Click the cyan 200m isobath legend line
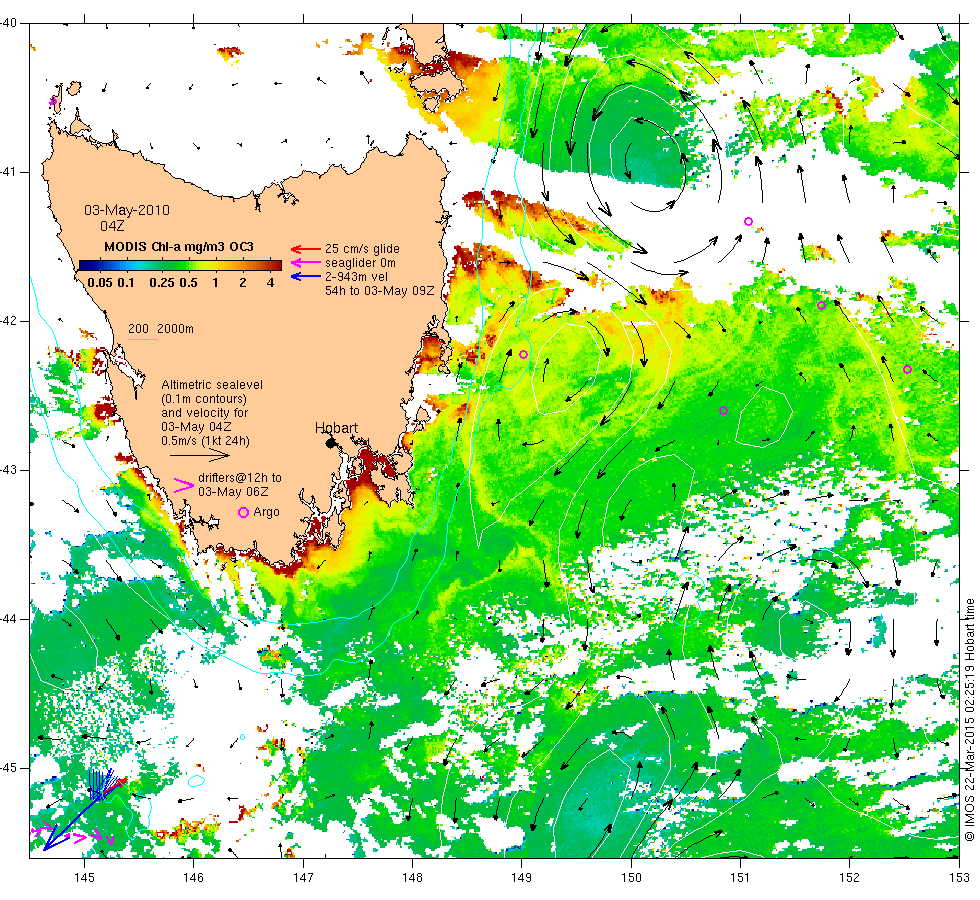The width and height of the screenshot is (980, 900). [x=142, y=339]
